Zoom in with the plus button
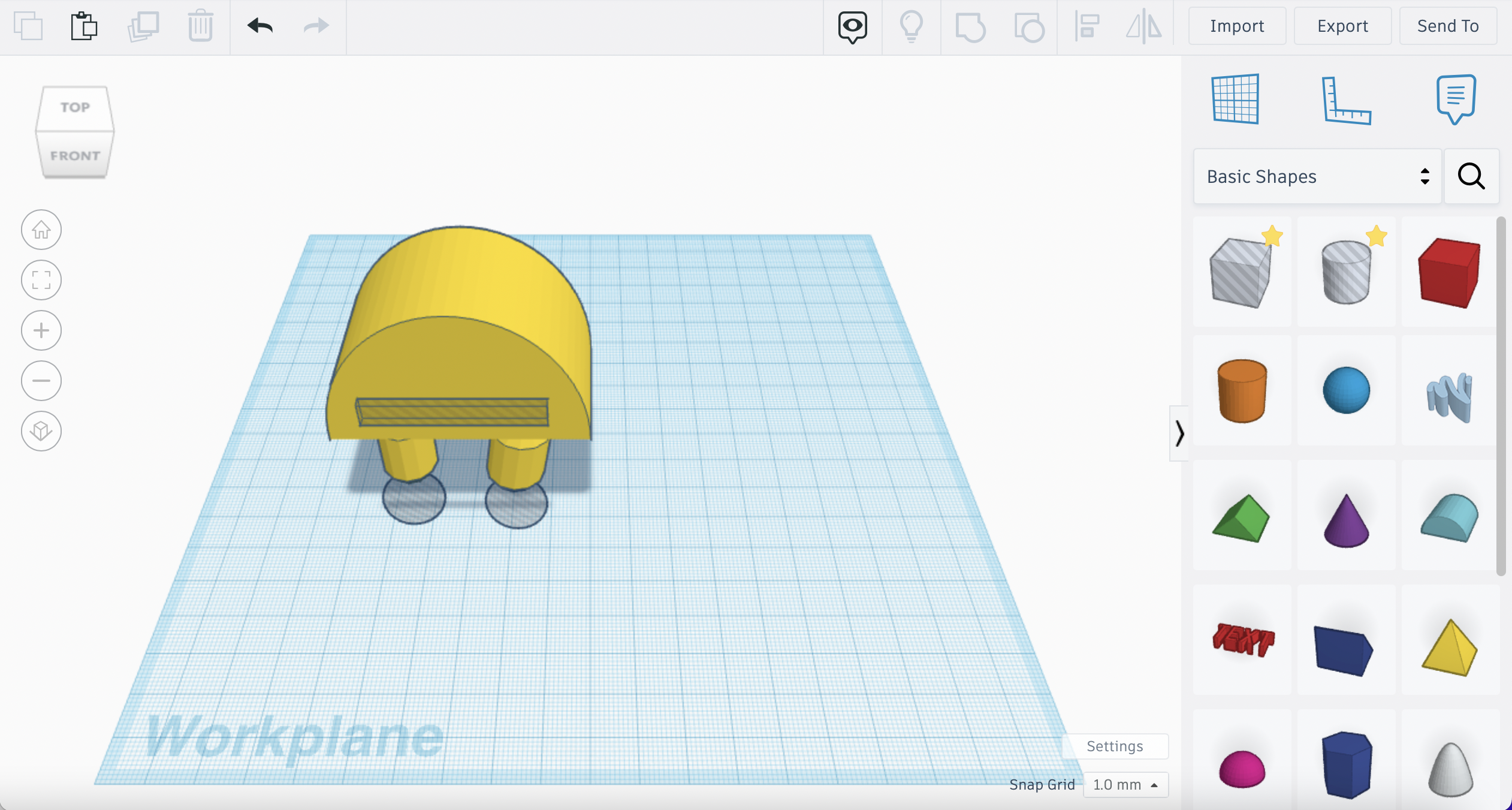Image resolution: width=1512 pixels, height=810 pixels. tap(41, 330)
